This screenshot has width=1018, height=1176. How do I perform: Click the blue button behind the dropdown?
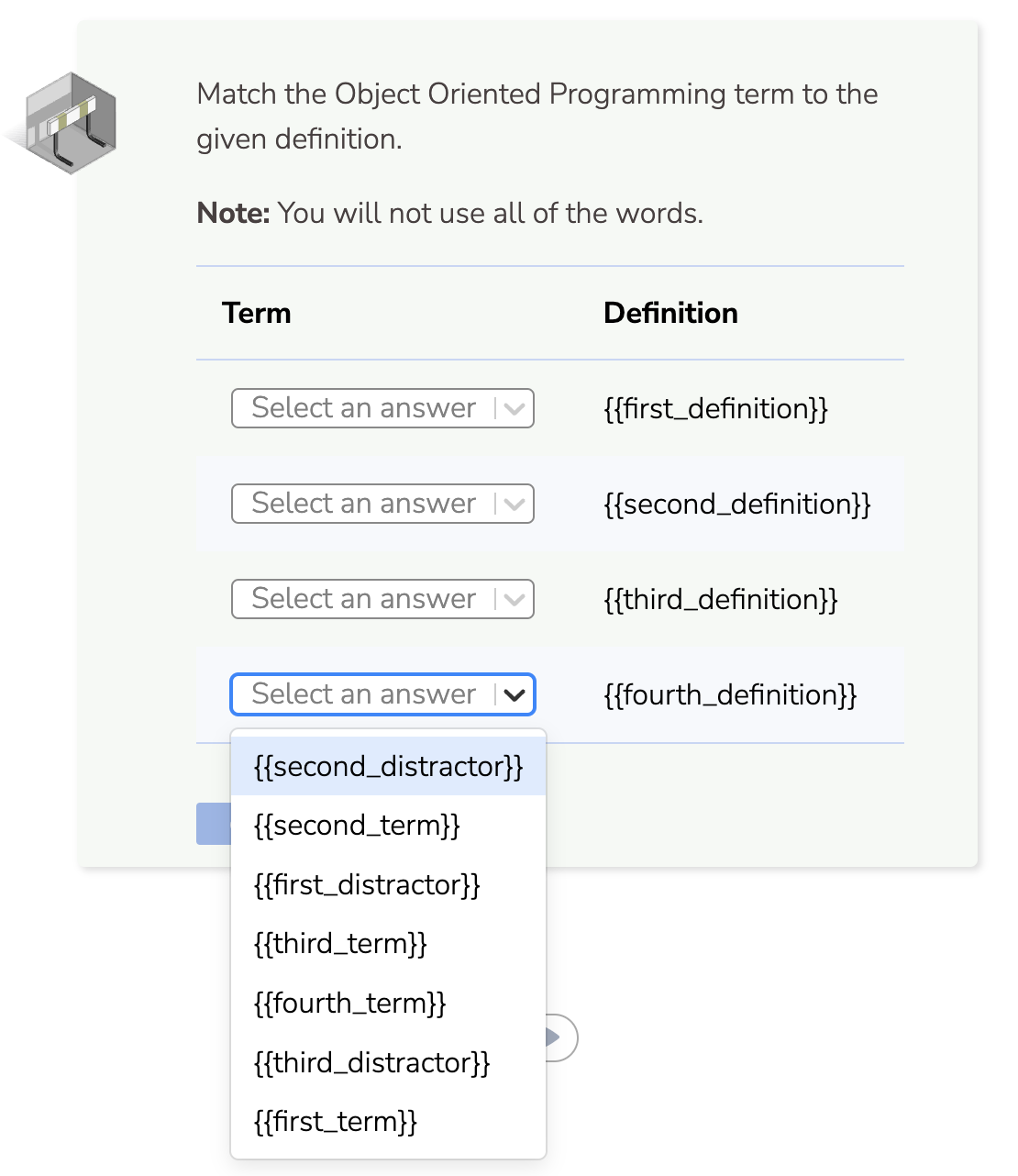point(213,823)
